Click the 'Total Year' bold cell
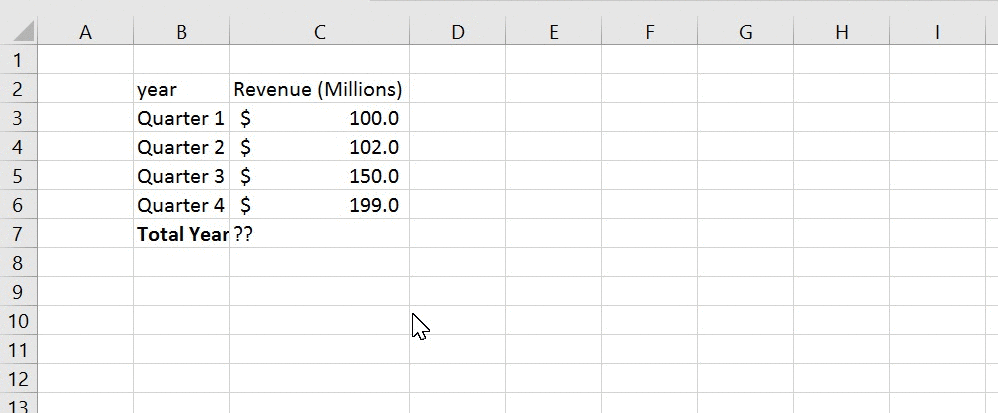998x413 pixels. pyautogui.click(x=182, y=235)
